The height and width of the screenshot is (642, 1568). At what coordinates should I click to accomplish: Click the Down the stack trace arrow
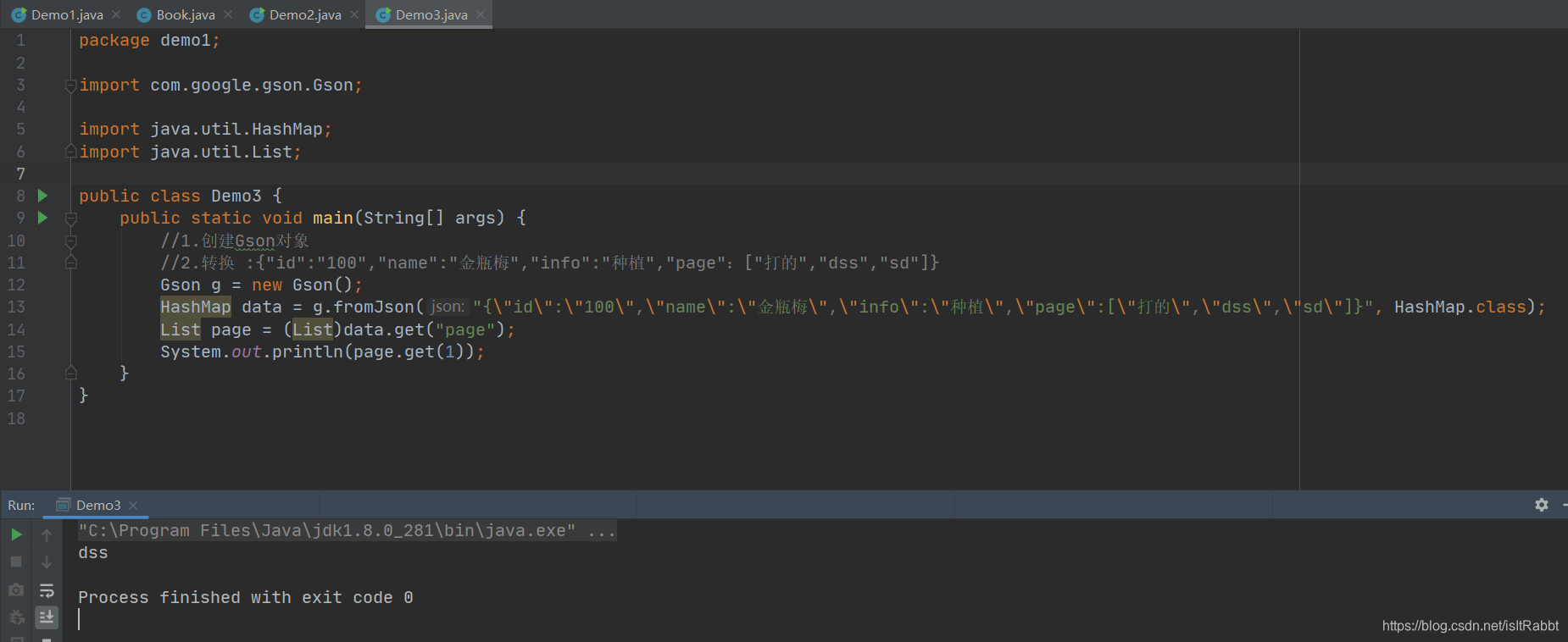47,562
